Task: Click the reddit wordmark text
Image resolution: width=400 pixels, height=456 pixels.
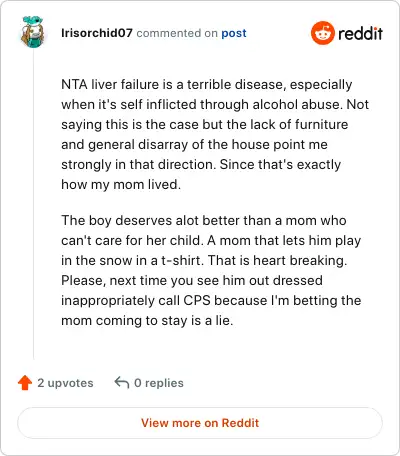Action: [360, 33]
